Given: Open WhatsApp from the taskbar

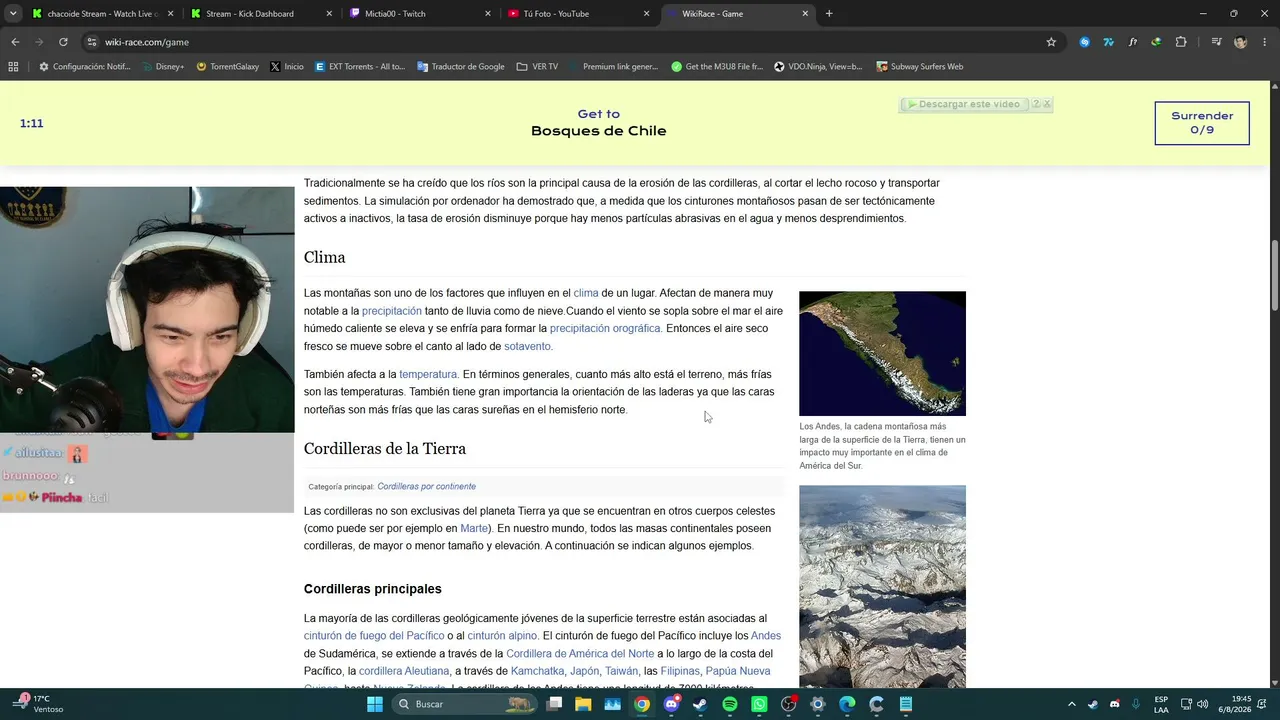Looking at the screenshot, I should coord(759,704).
